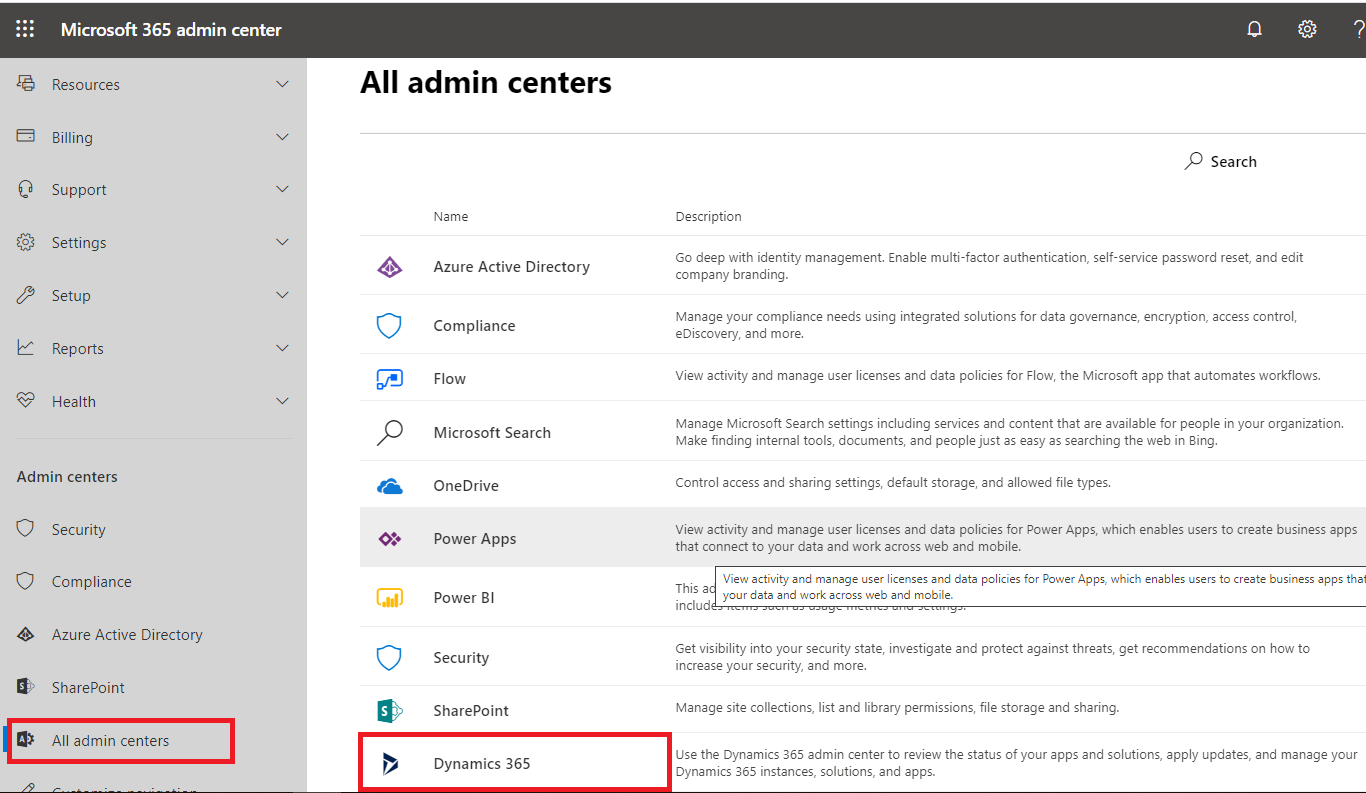
Task: Expand the Billing chevron
Action: click(x=282, y=137)
